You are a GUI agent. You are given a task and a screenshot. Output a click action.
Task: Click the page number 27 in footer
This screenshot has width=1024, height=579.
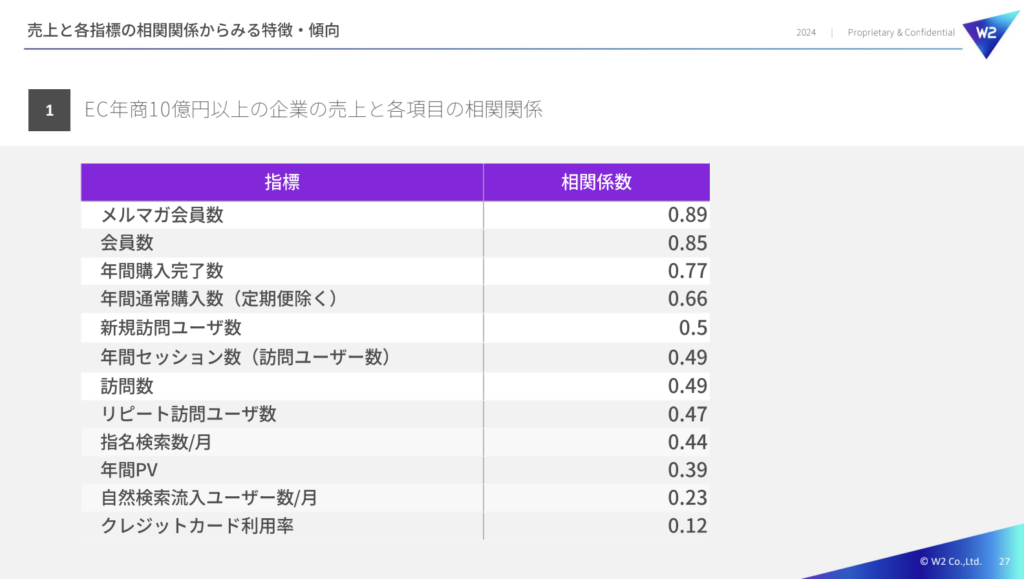click(x=1004, y=562)
